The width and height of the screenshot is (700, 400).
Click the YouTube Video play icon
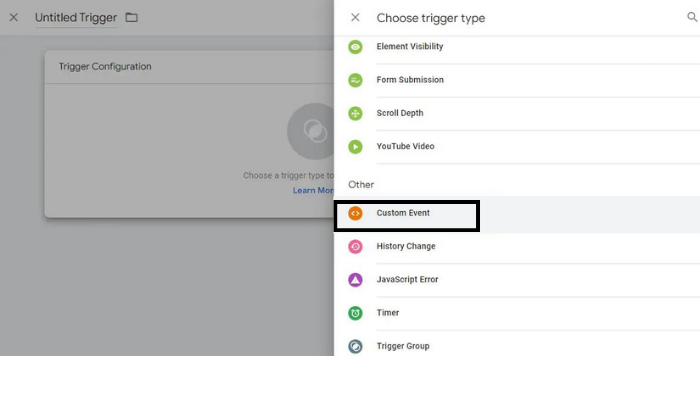coord(355,147)
